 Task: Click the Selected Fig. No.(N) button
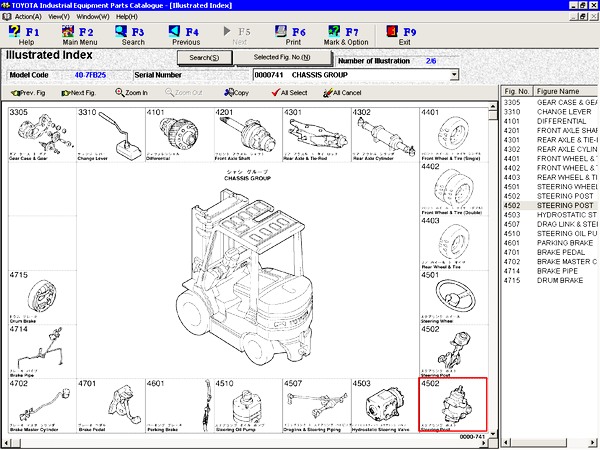point(282,57)
